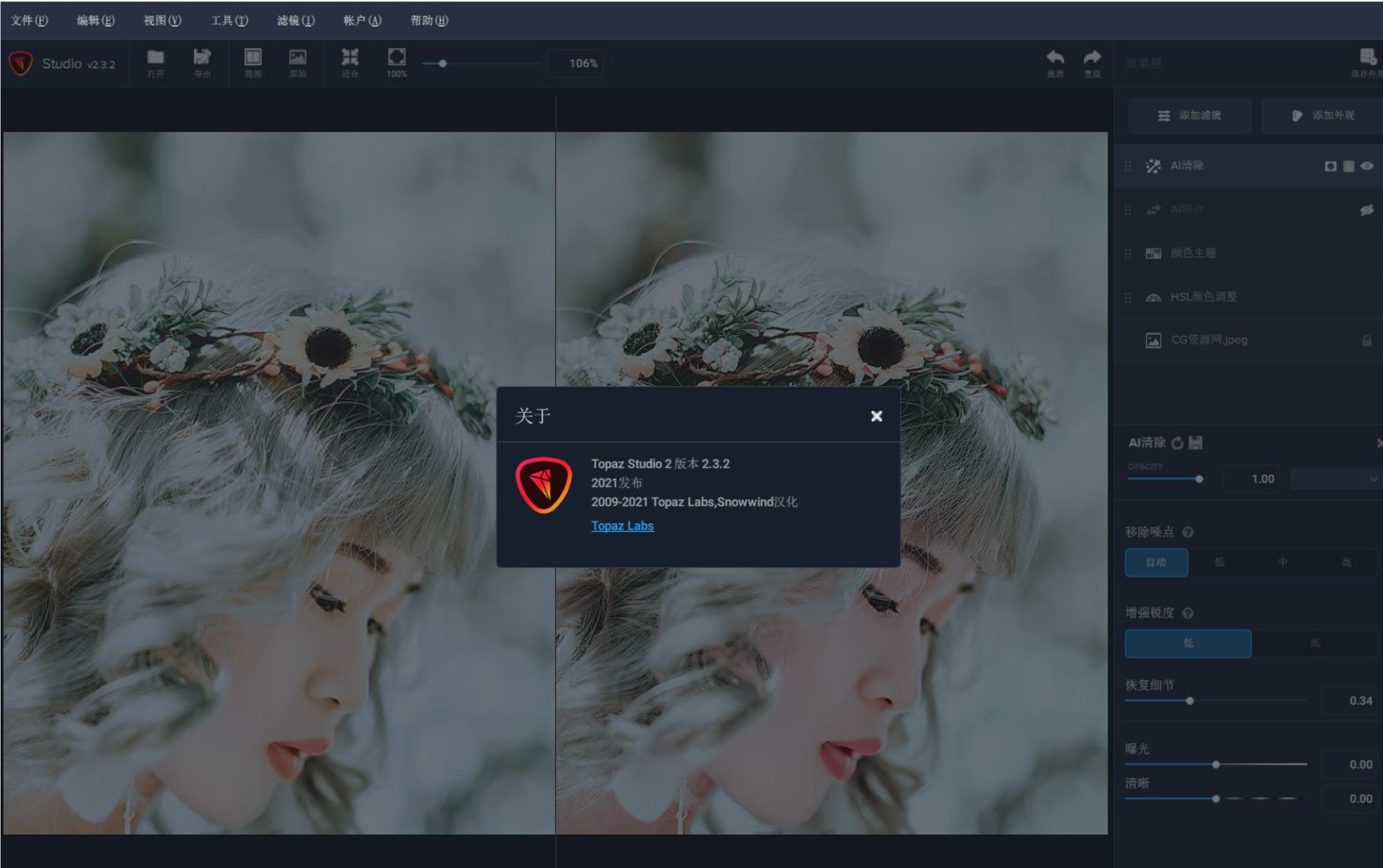Select 自动 for 移除噪点
This screenshot has height=868, width=1383.
tap(1156, 563)
